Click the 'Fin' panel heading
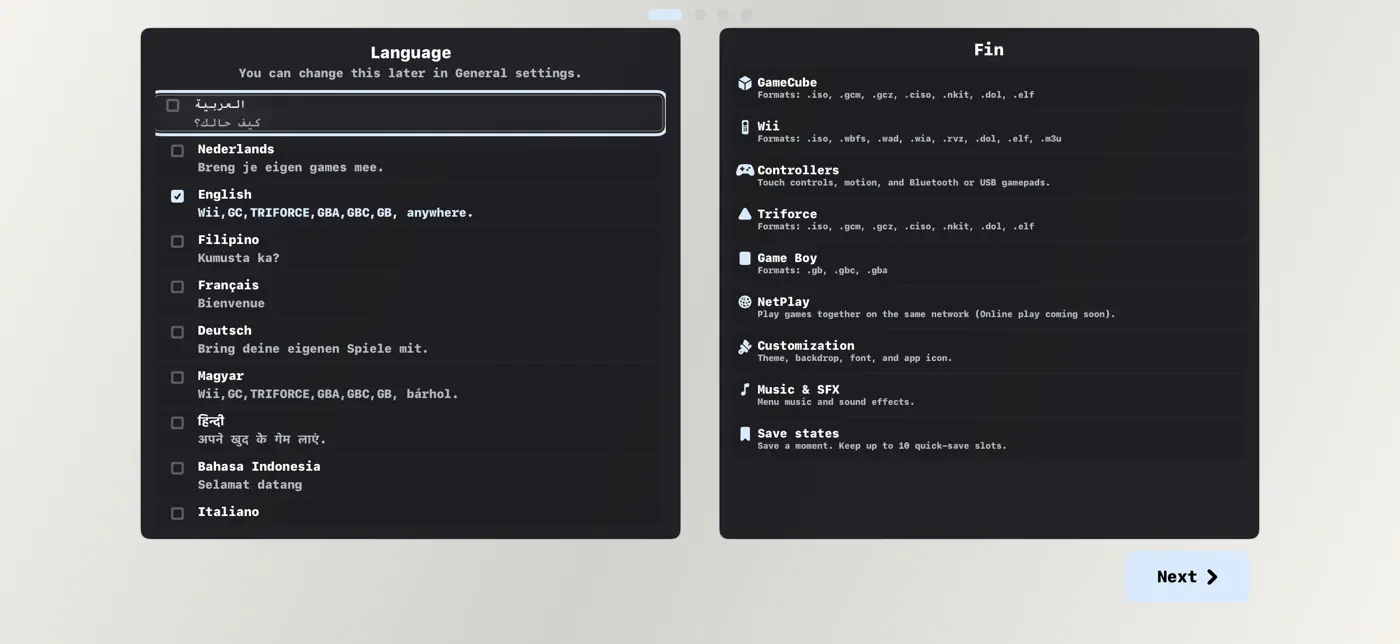This screenshot has height=644, width=1400. tap(988, 49)
